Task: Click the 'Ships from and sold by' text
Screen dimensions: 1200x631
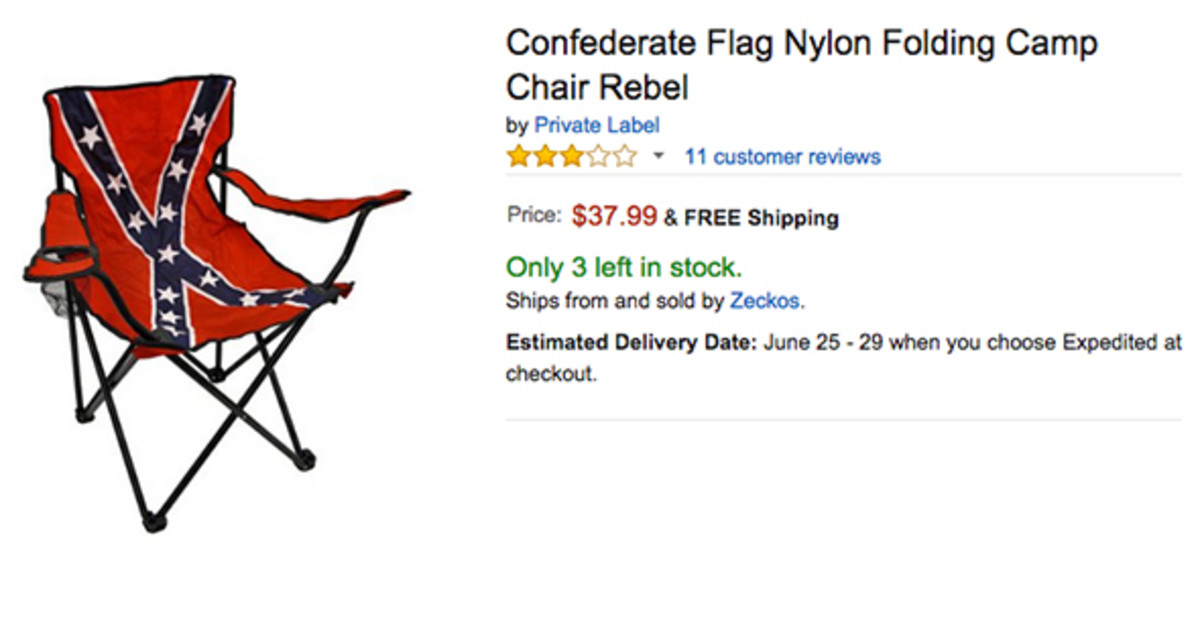Action: (x=615, y=300)
